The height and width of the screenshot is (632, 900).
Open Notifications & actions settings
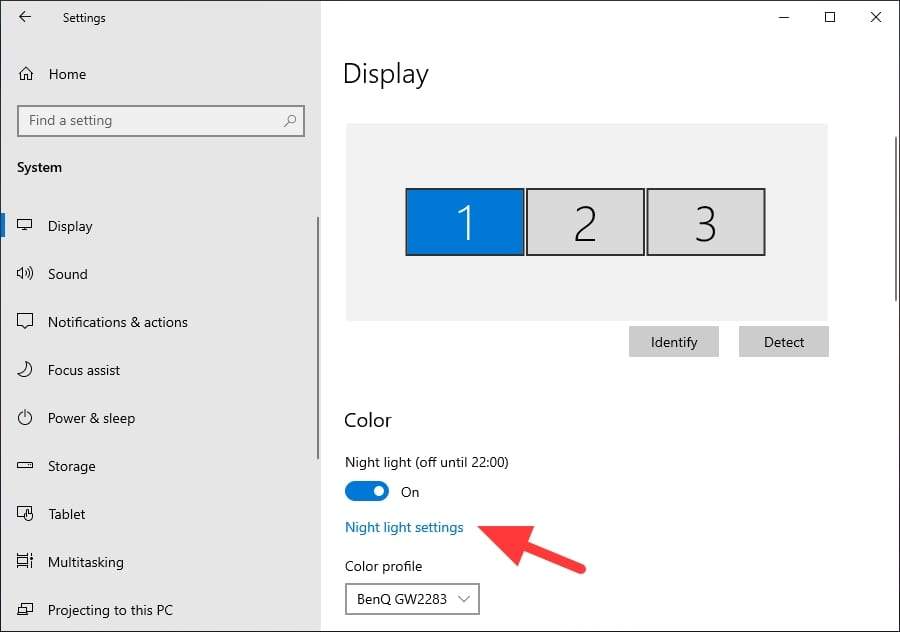click(117, 322)
